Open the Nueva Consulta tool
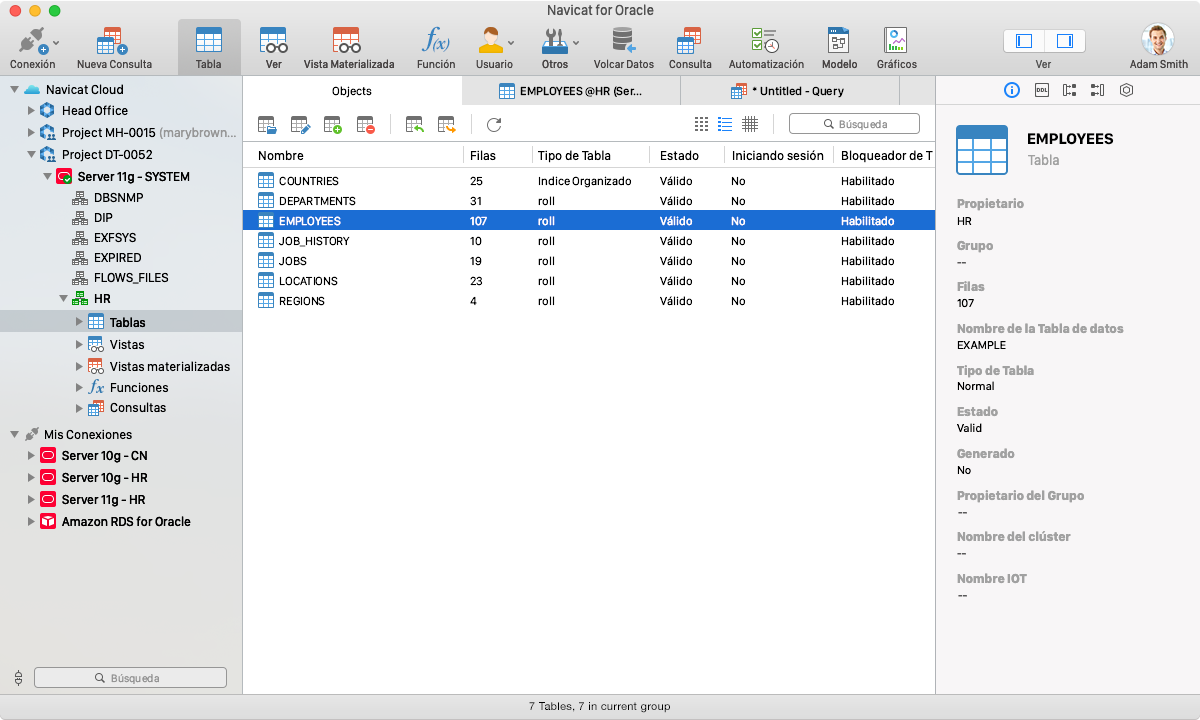1200x720 pixels. pyautogui.click(x=112, y=45)
